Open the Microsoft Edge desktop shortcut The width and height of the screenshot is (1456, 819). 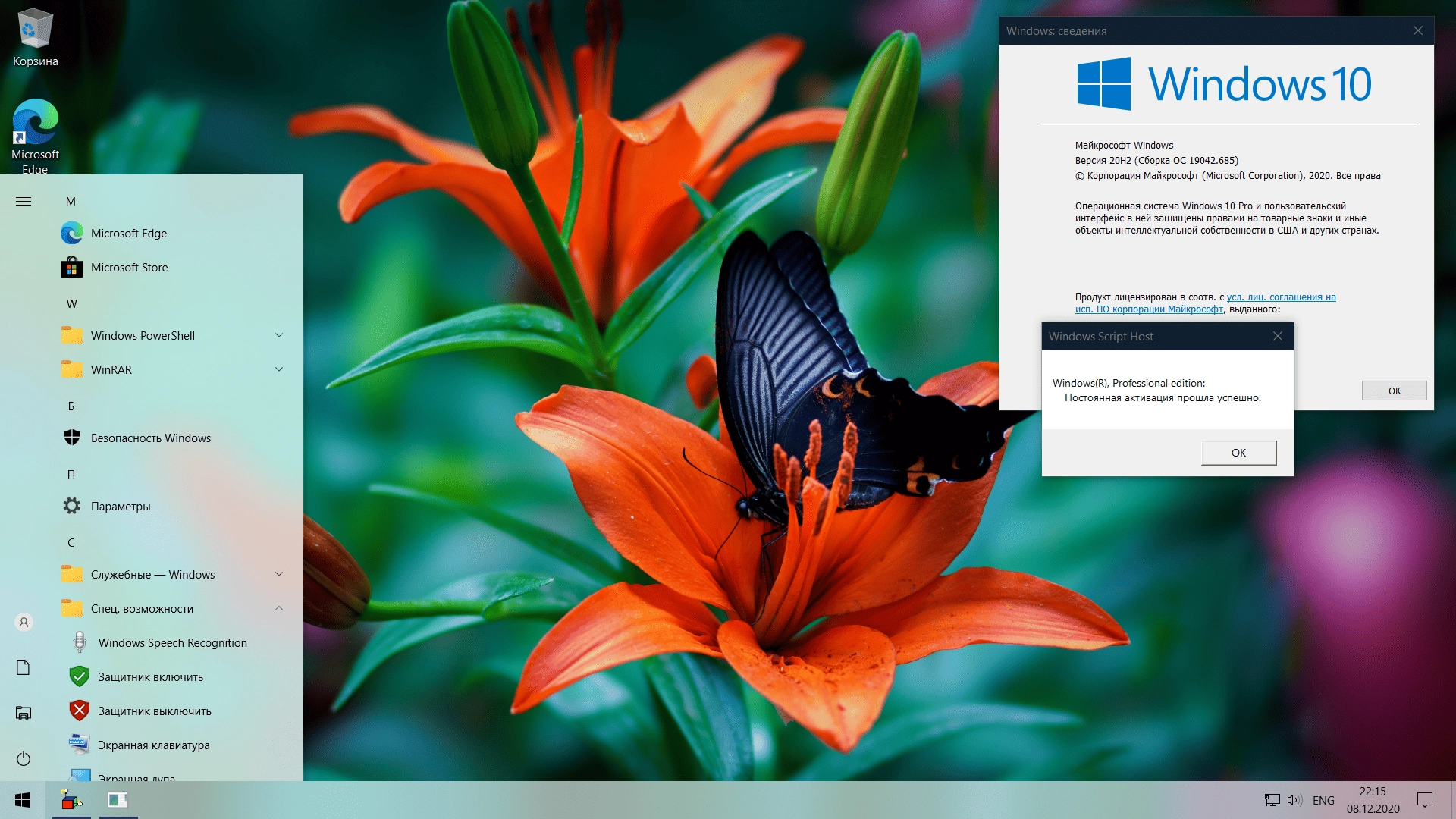35,136
